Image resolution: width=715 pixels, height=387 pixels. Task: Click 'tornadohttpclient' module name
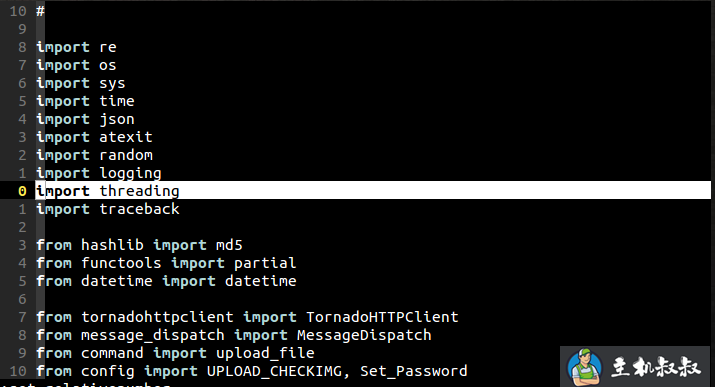pyautogui.click(x=157, y=317)
